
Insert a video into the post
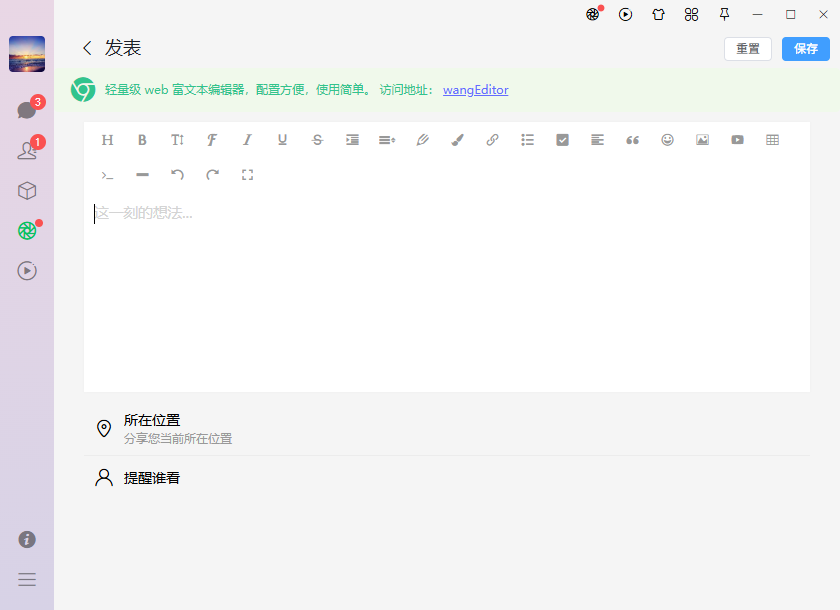click(737, 140)
